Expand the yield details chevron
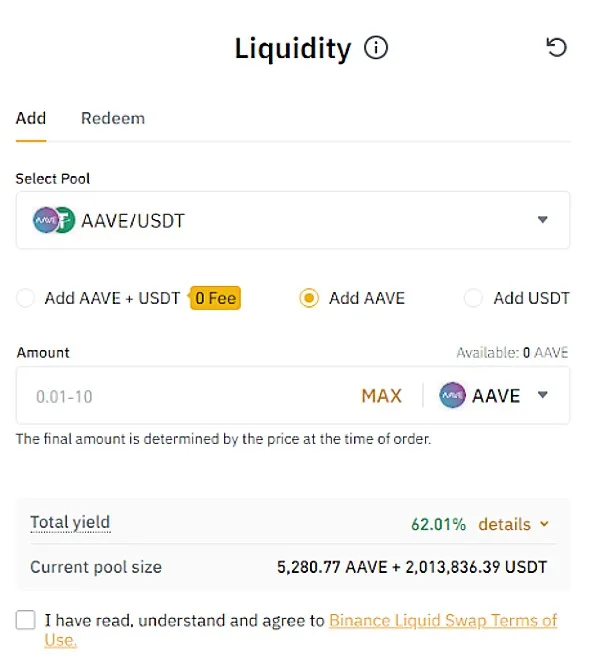 pos(544,524)
